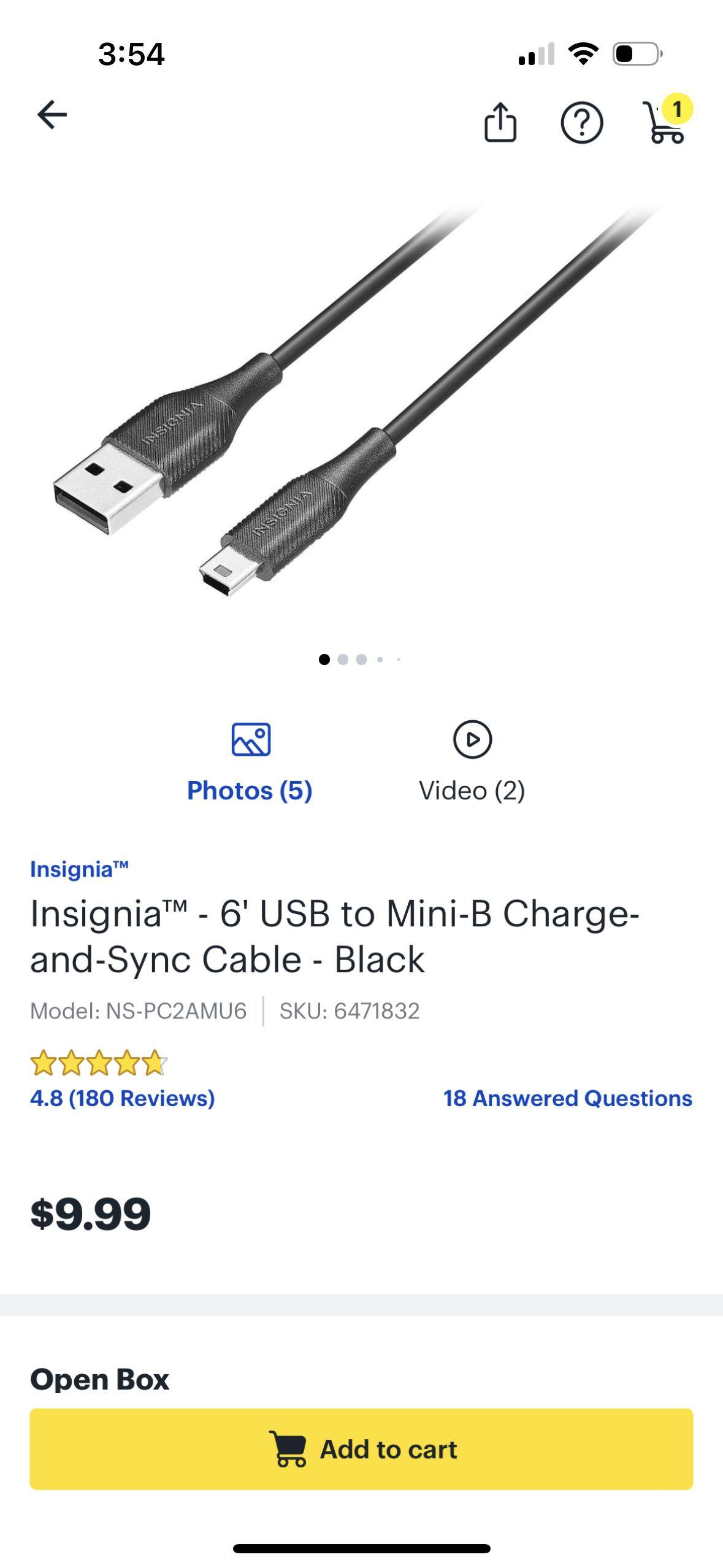Open the share sheet icon
This screenshot has height=1568, width=723.
pyautogui.click(x=500, y=122)
